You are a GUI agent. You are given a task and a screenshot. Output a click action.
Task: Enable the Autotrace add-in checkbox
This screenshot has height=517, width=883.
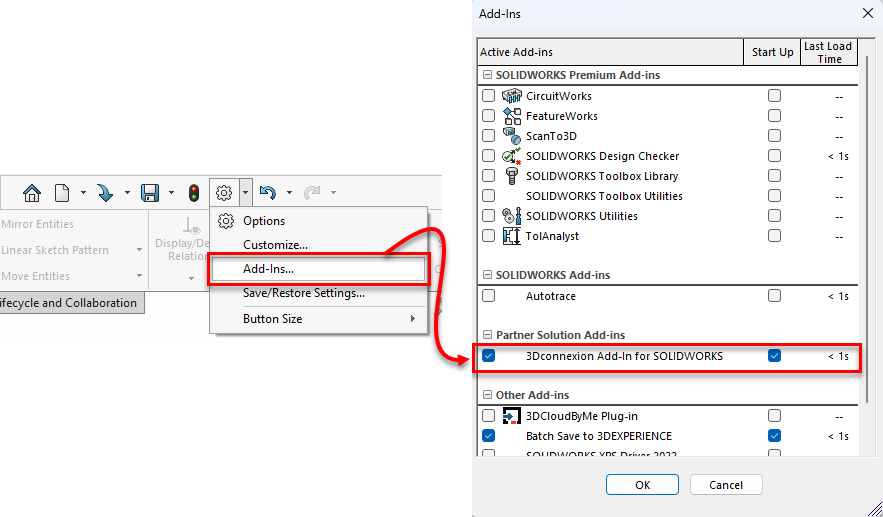(x=488, y=296)
